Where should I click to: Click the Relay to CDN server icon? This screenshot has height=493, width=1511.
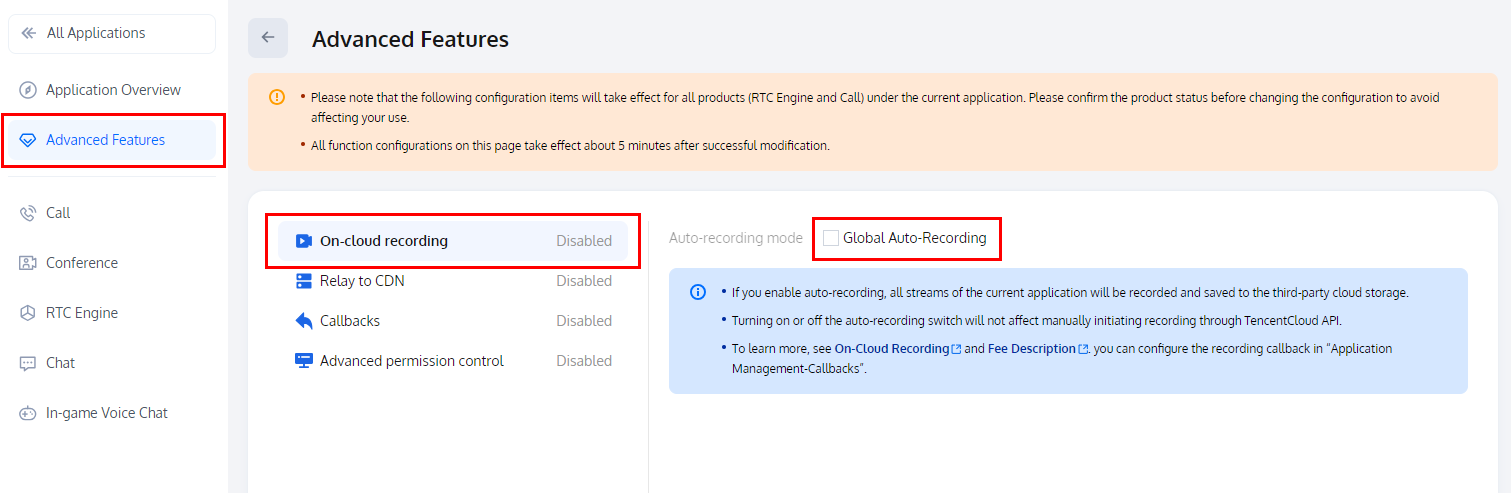pyautogui.click(x=304, y=281)
